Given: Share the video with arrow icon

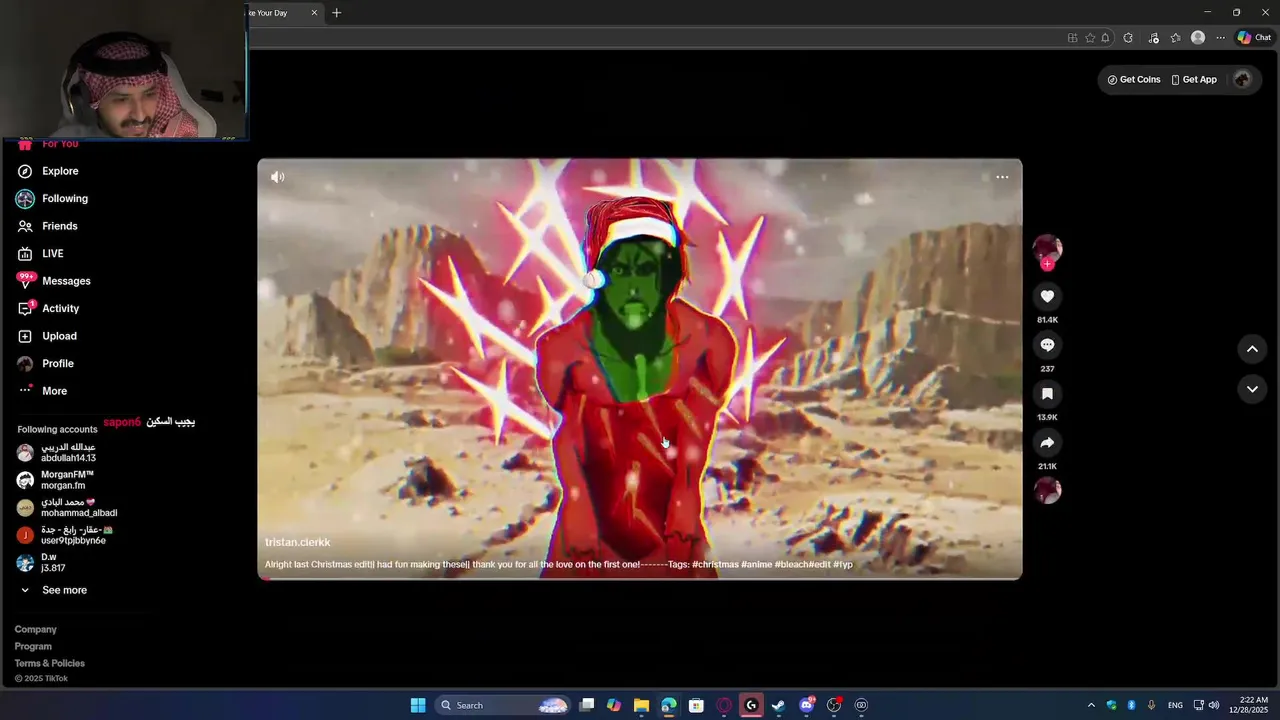Looking at the screenshot, I should click(x=1047, y=442).
